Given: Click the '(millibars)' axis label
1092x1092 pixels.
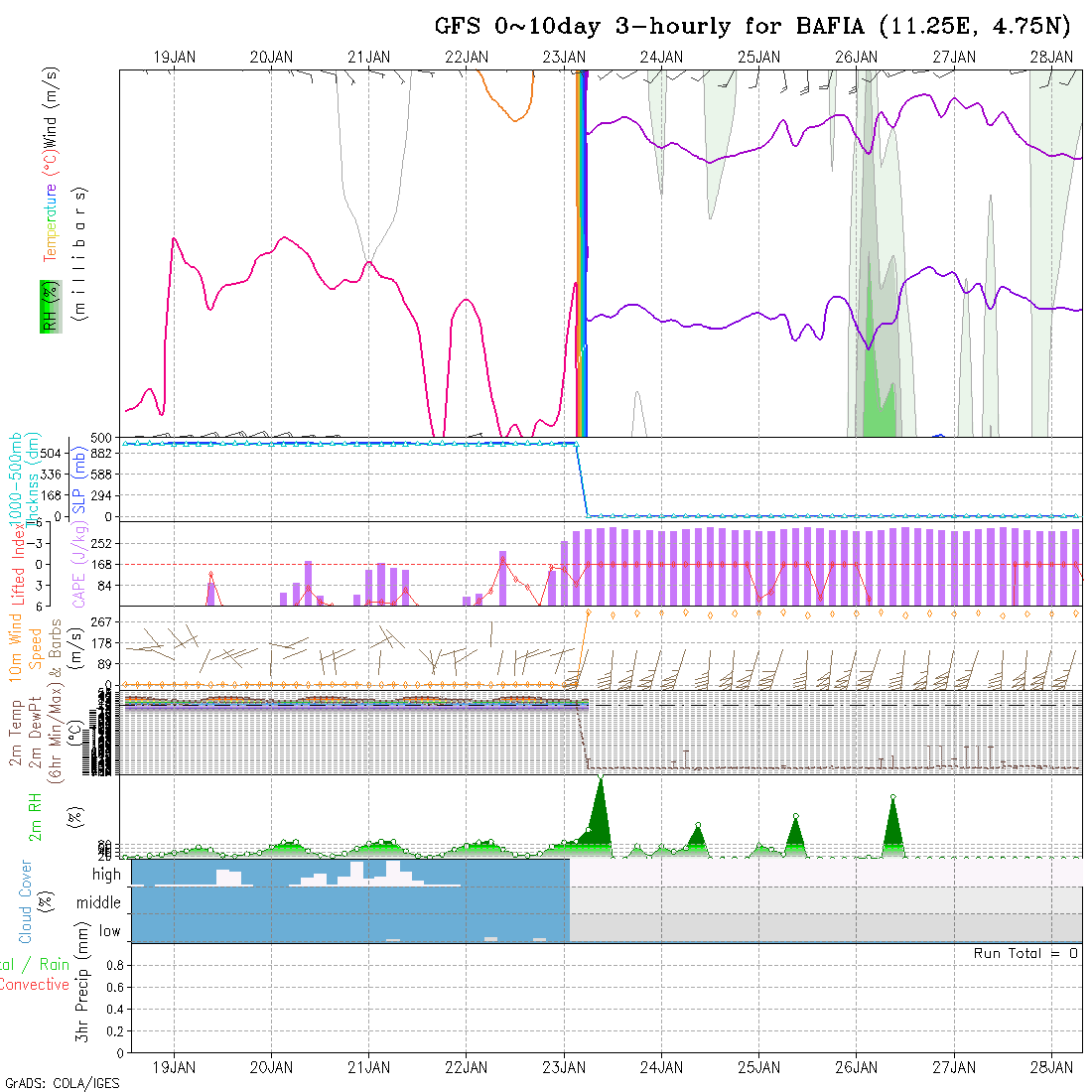Looking at the screenshot, I should pos(80,254).
